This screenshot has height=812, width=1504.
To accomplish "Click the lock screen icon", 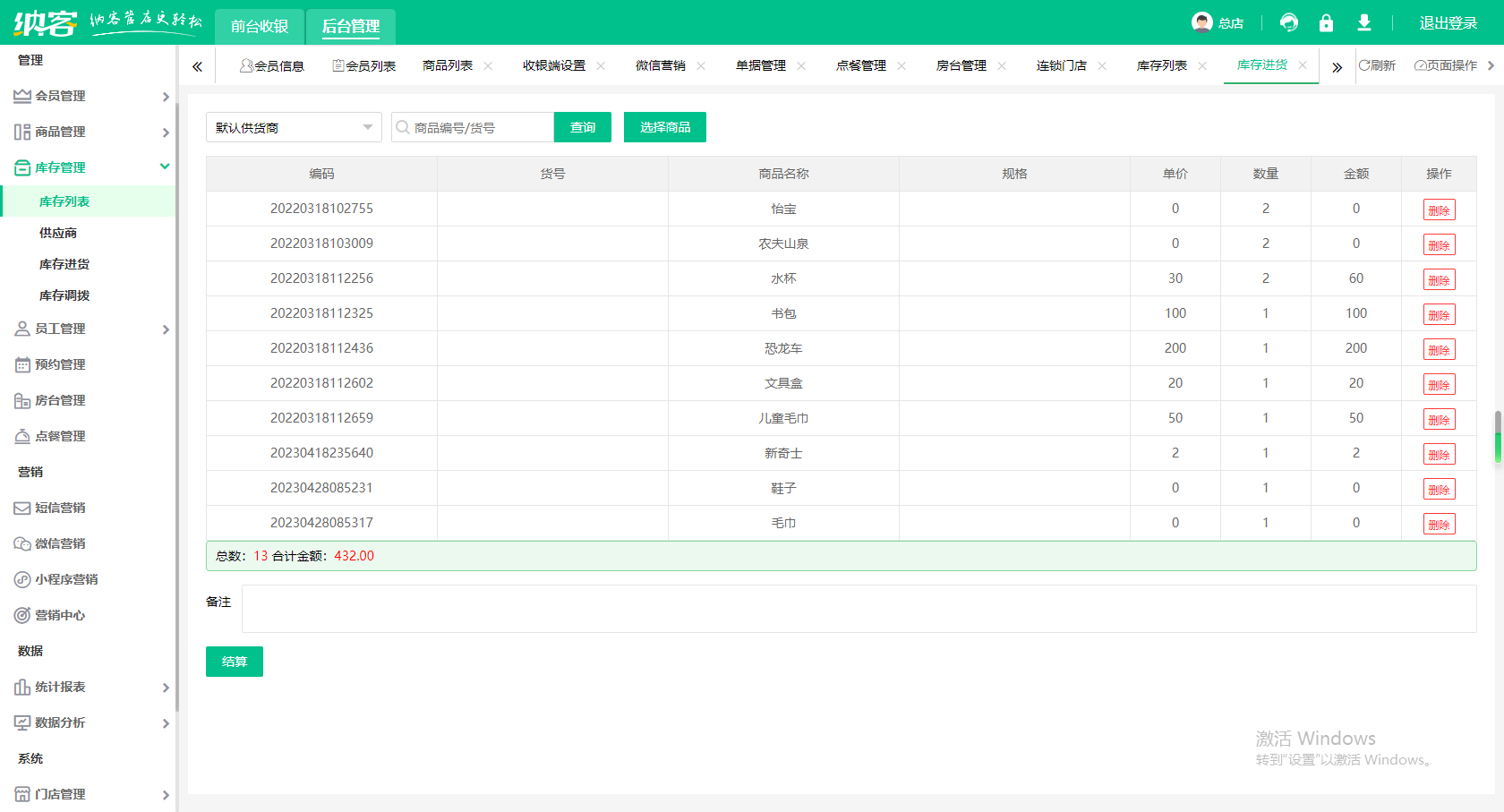I will (1326, 22).
